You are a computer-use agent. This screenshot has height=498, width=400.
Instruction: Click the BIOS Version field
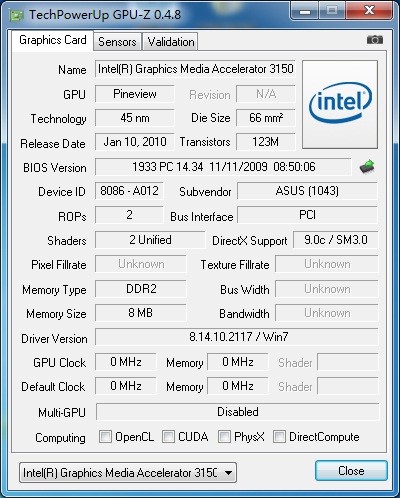tap(223, 167)
